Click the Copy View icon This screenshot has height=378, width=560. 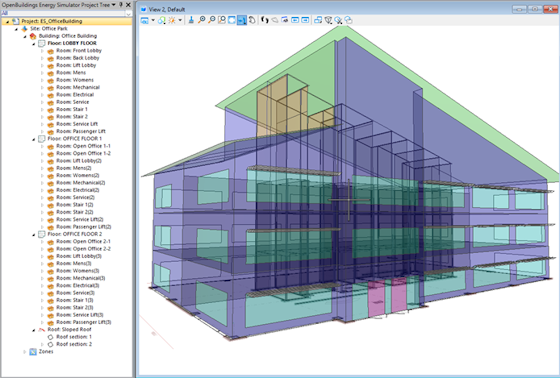point(318,20)
